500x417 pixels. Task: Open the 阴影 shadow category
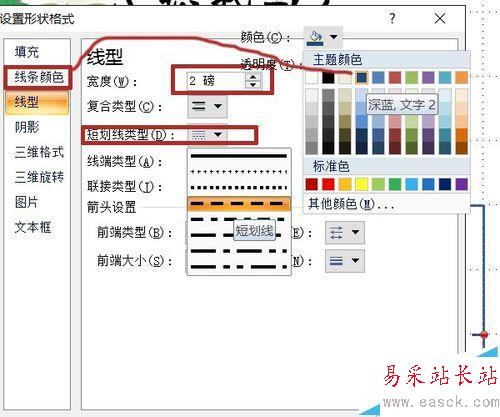pyautogui.click(x=27, y=127)
